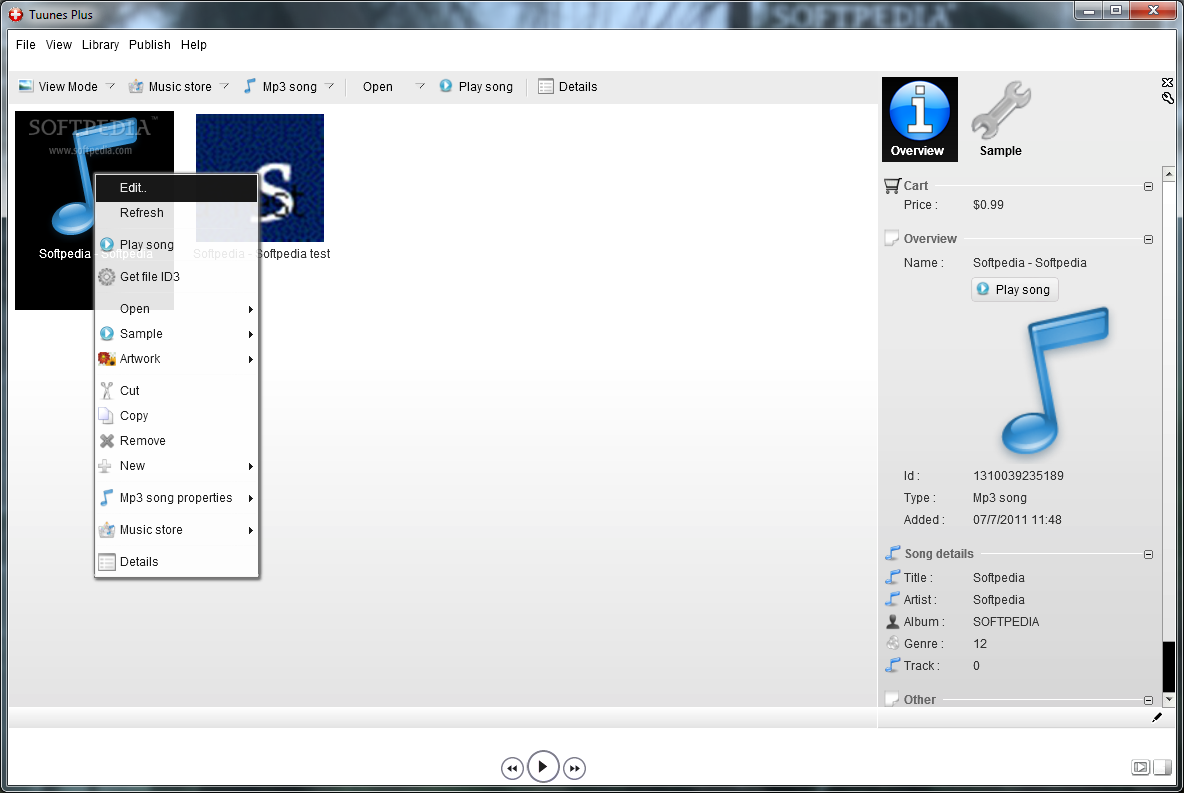
Task: Click the Added date 07/7/2011 11:48
Action: click(1017, 520)
